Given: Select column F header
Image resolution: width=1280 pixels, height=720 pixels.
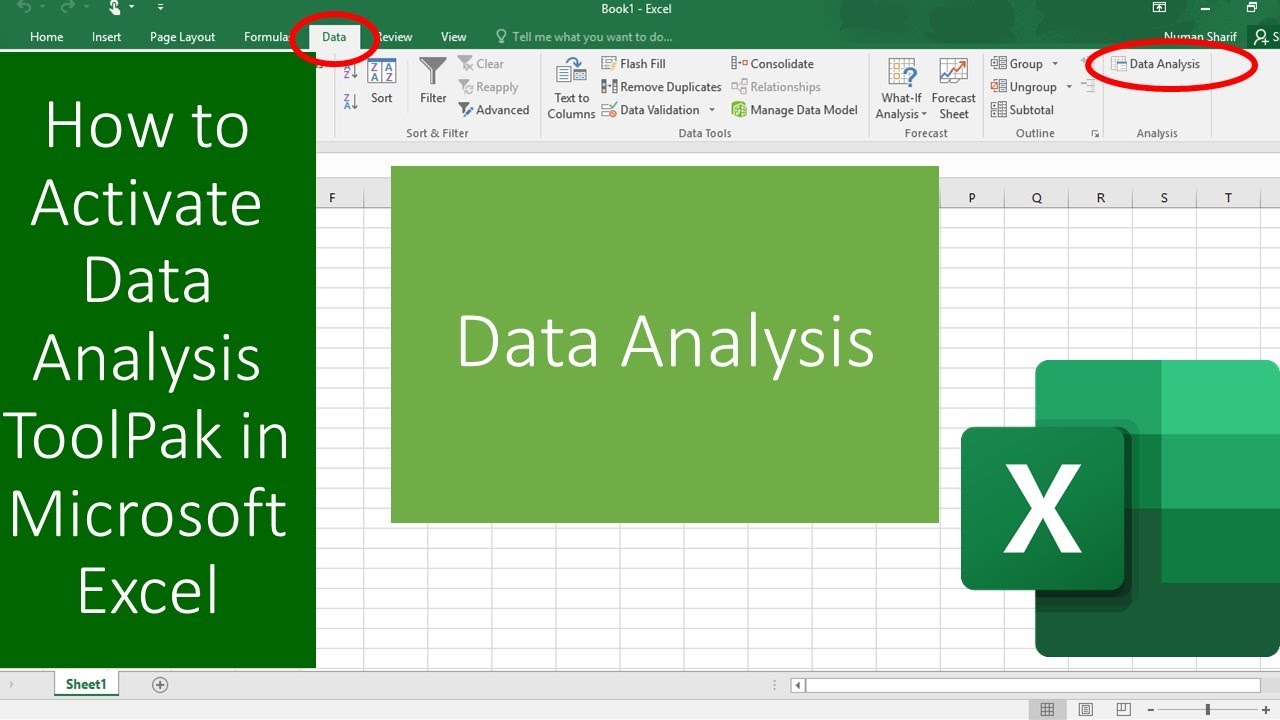Looking at the screenshot, I should click(332, 198).
